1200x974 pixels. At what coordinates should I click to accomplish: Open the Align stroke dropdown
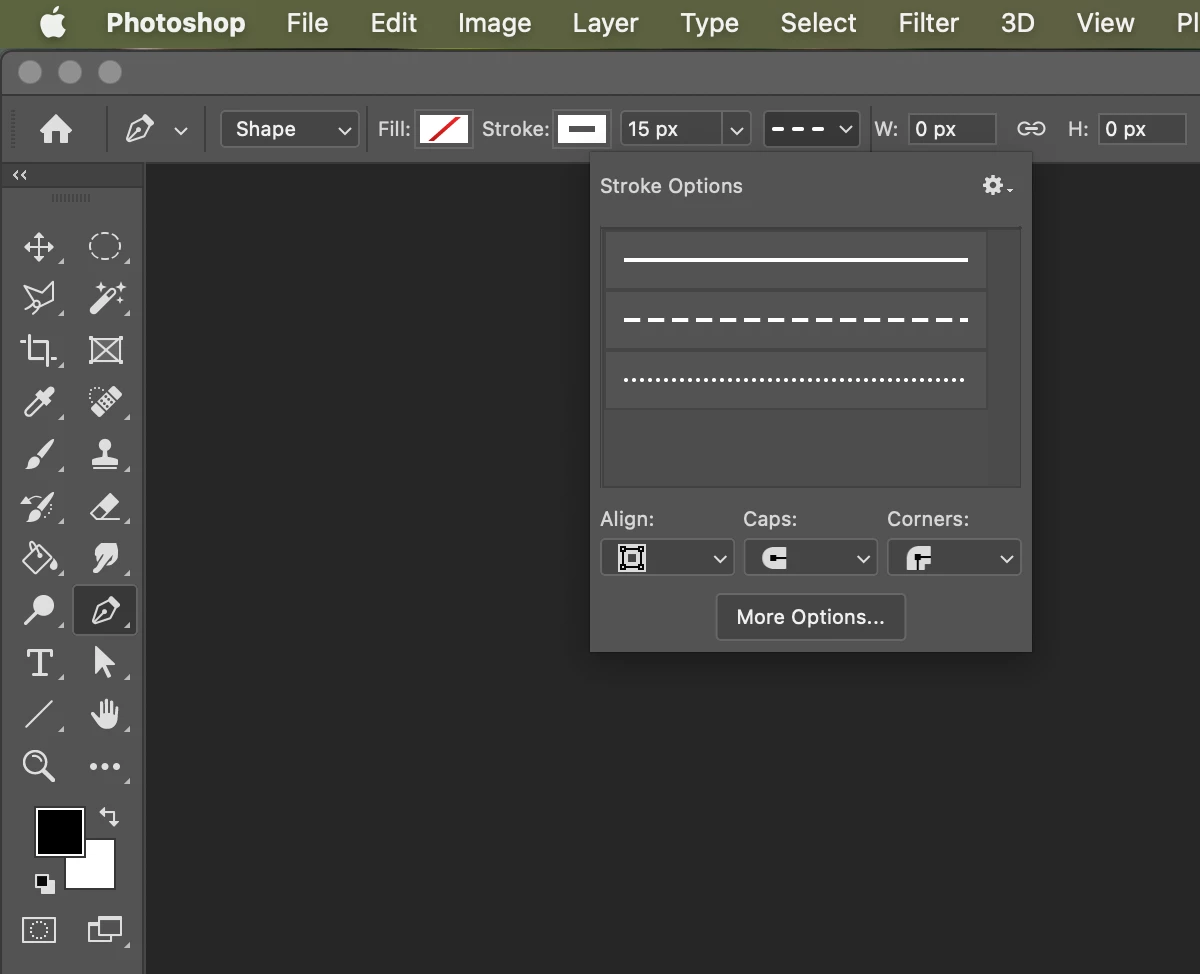coord(667,558)
